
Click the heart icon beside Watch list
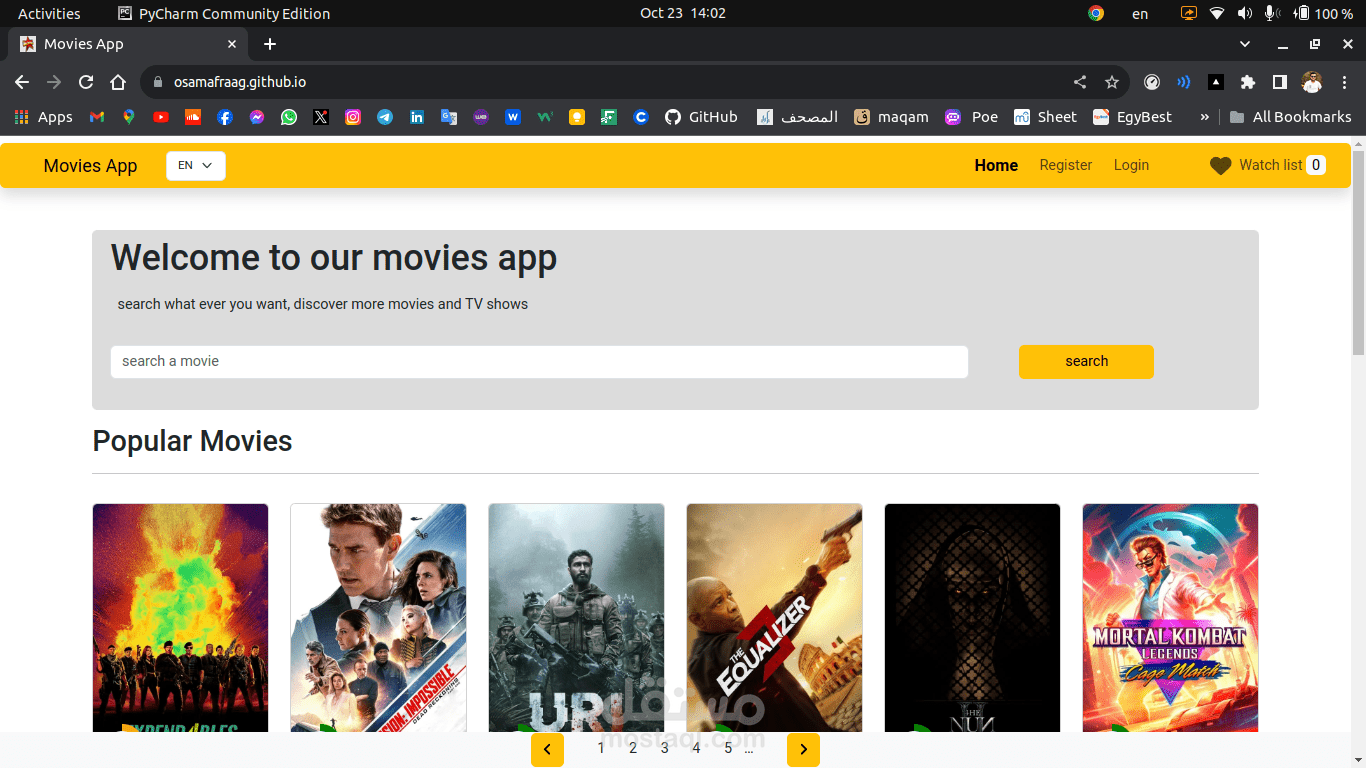[1220, 166]
